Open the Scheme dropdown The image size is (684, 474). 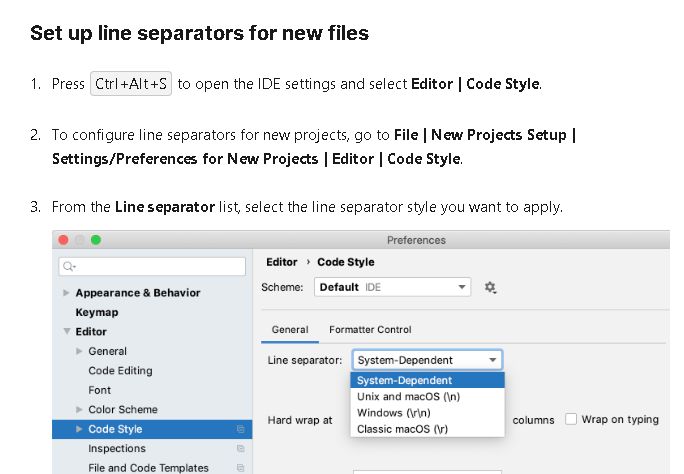tap(394, 287)
